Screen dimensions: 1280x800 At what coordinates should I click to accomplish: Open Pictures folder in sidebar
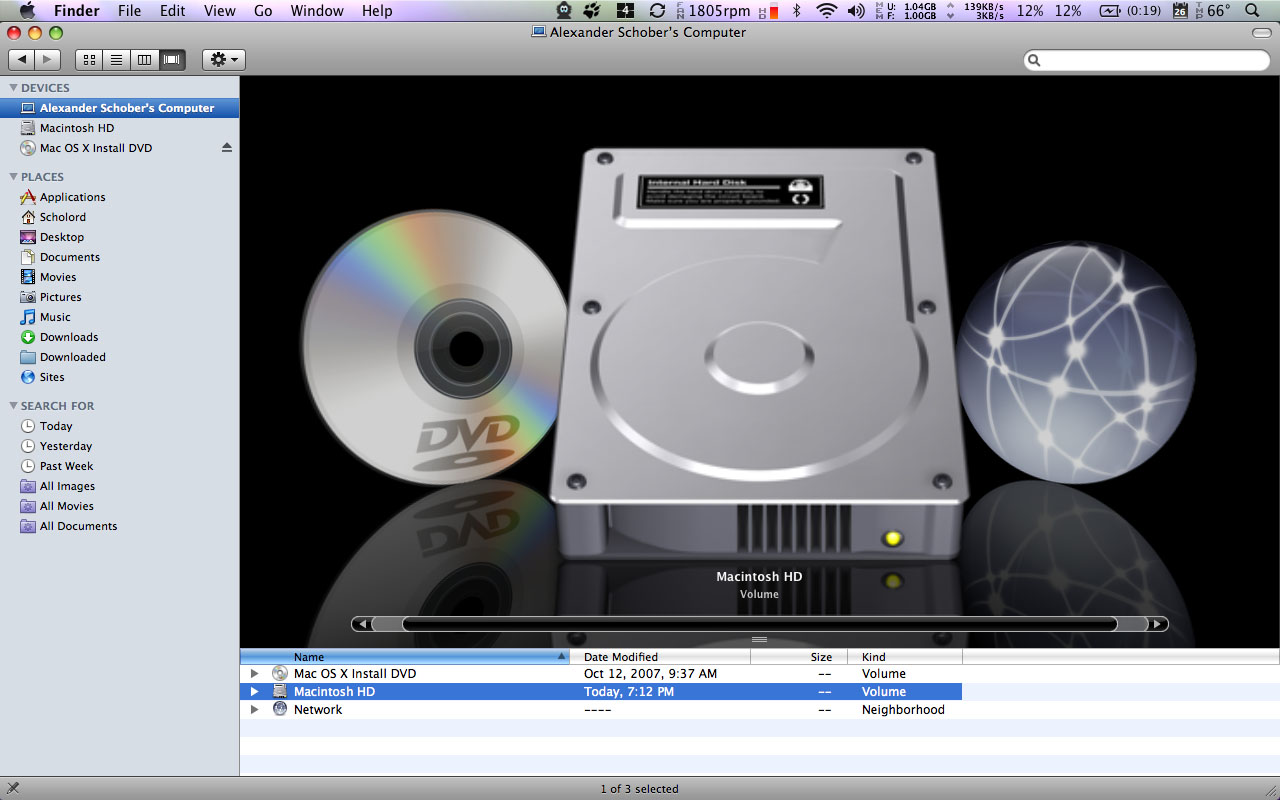coord(119,297)
